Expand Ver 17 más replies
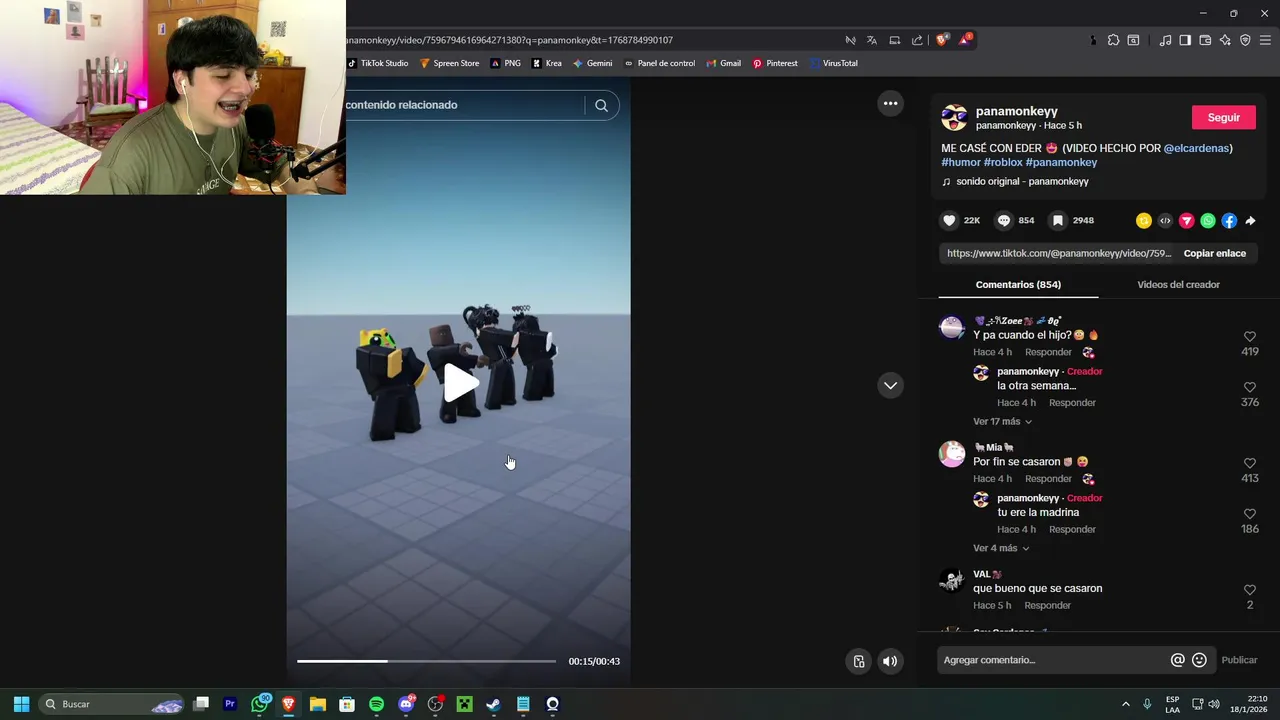 coord(1002,421)
